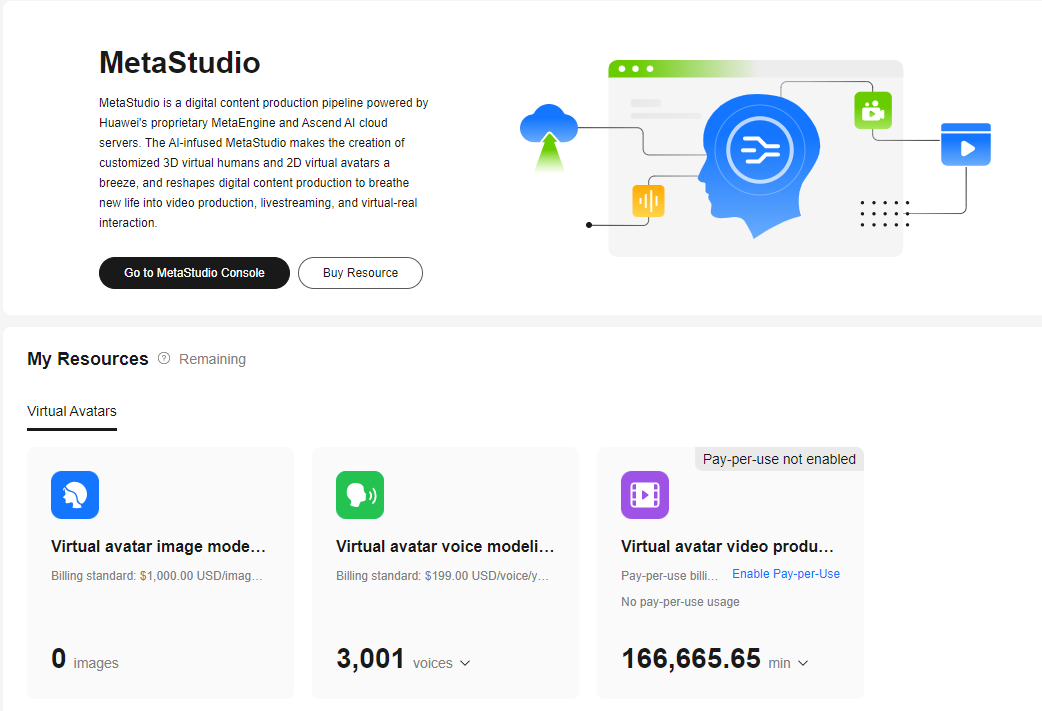The image size is (1042, 711).
Task: Click the purple video production icon
Action: [x=645, y=495]
